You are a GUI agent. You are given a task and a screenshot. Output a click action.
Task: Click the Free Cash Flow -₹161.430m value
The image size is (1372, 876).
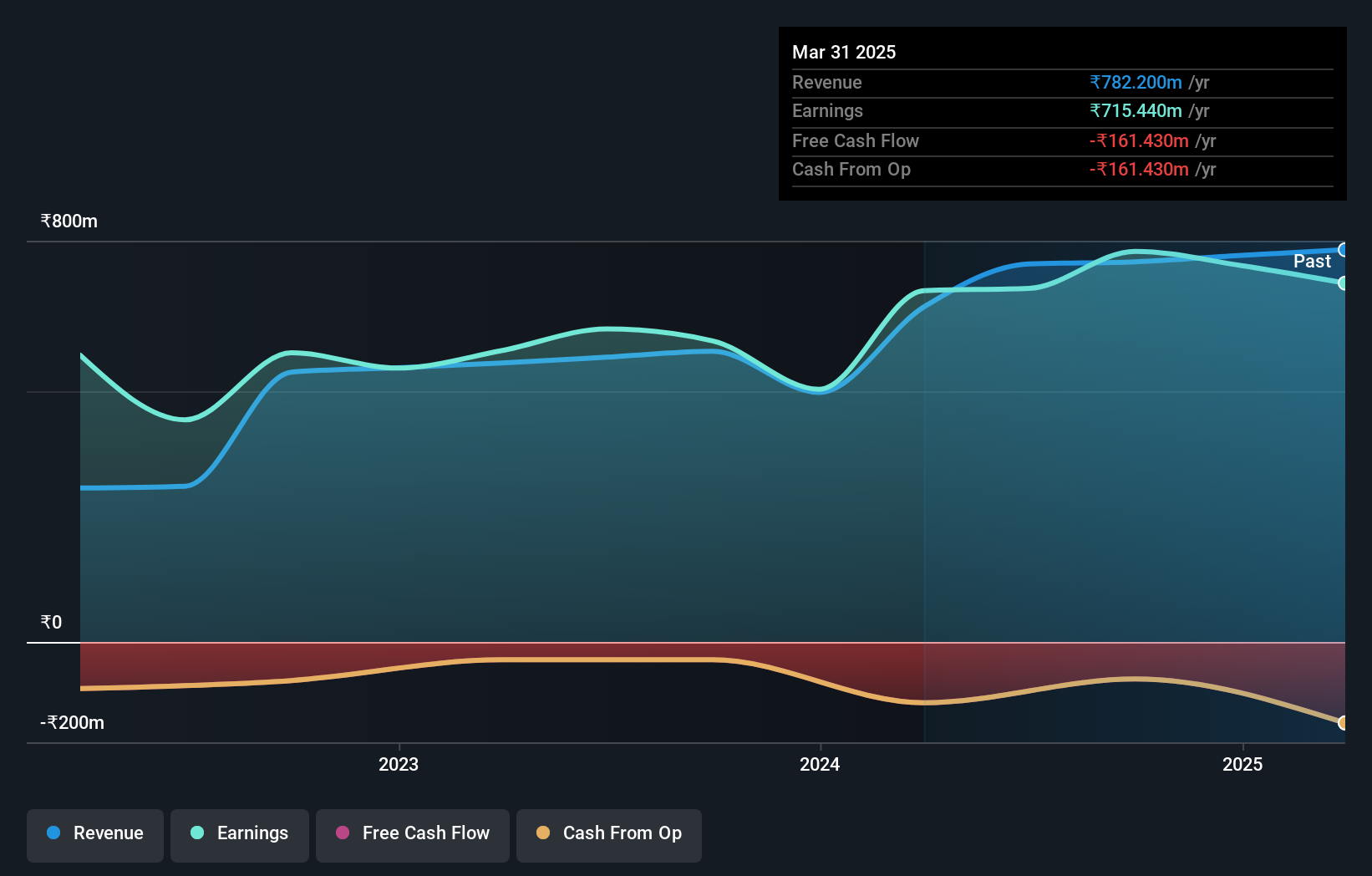point(1139,140)
